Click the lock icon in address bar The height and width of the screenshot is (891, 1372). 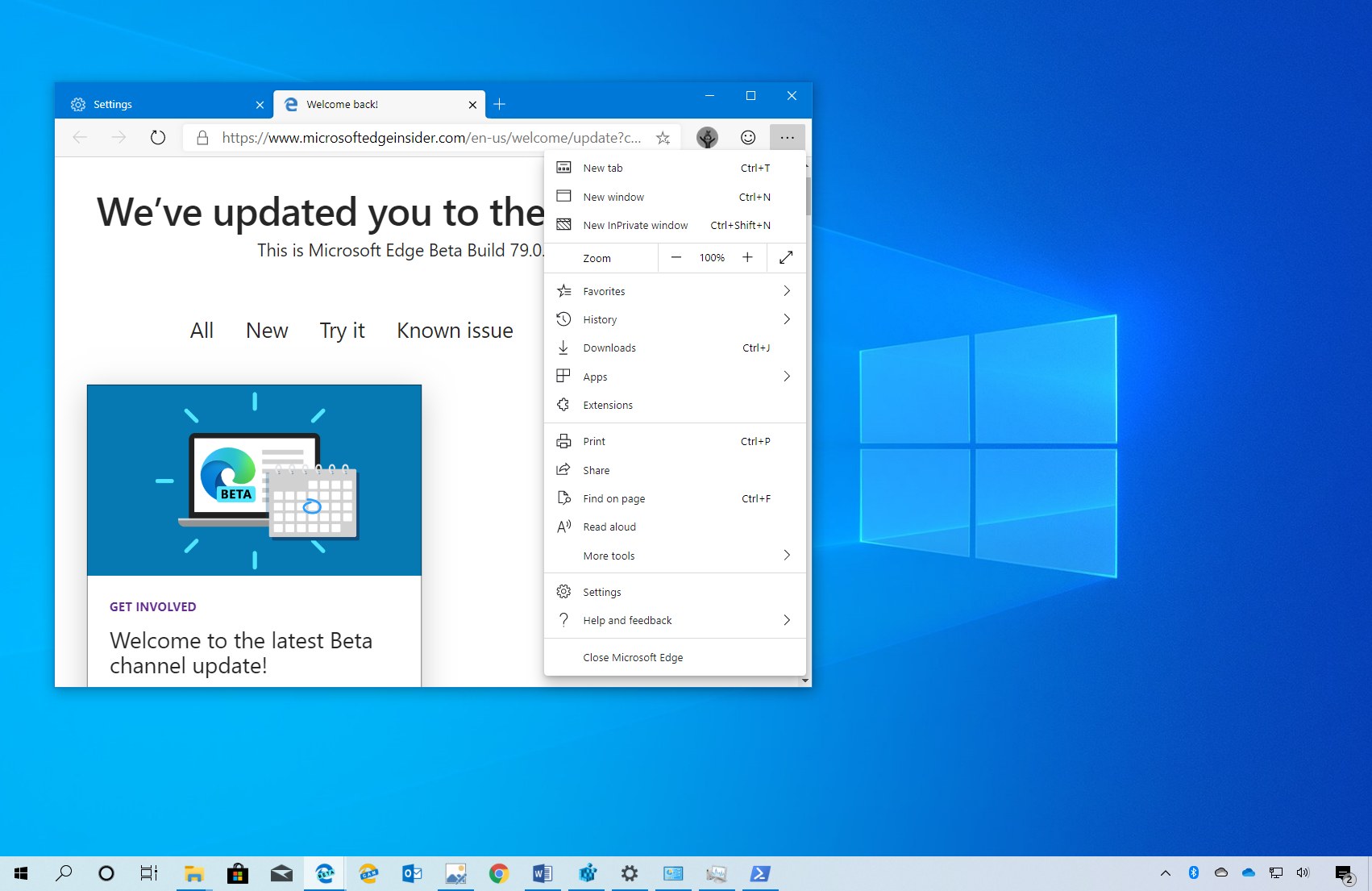pyautogui.click(x=203, y=138)
